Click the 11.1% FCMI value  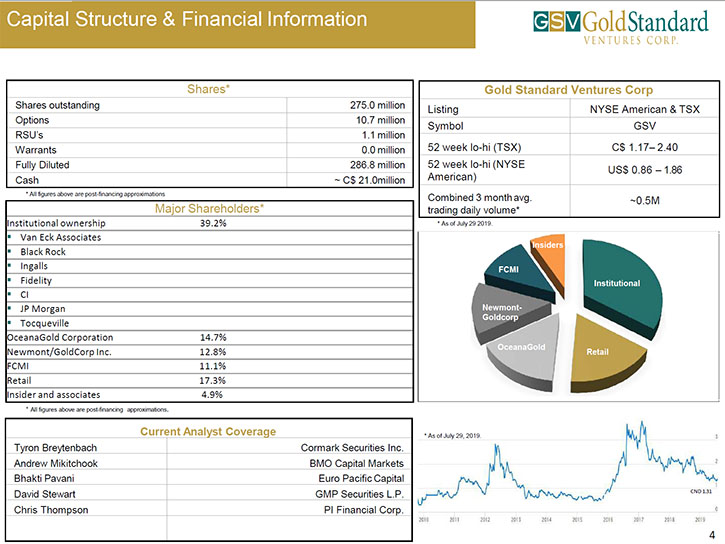(213, 366)
